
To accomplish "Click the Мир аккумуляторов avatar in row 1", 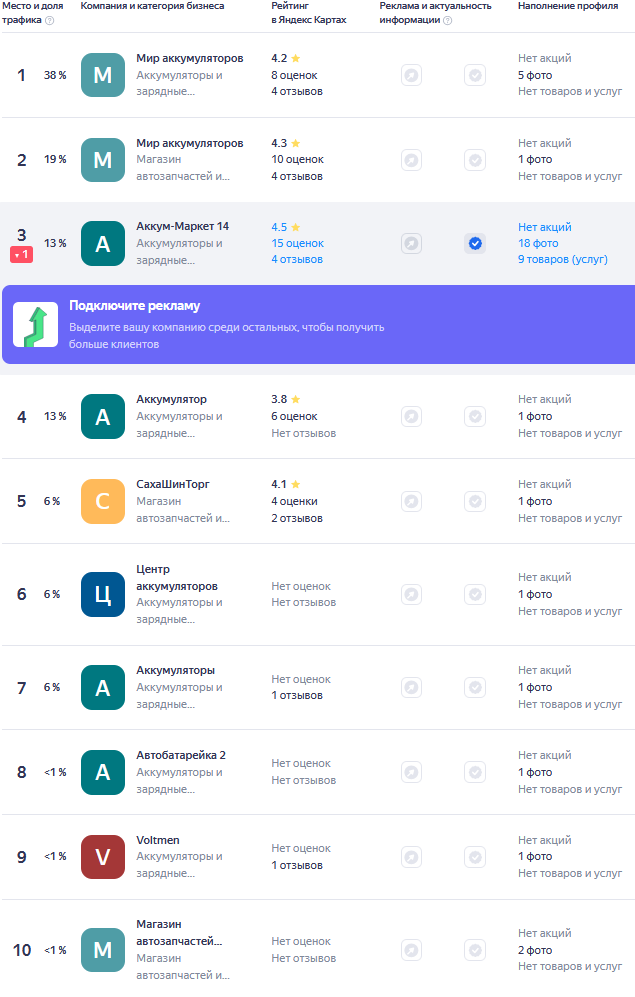I will click(x=103, y=75).
